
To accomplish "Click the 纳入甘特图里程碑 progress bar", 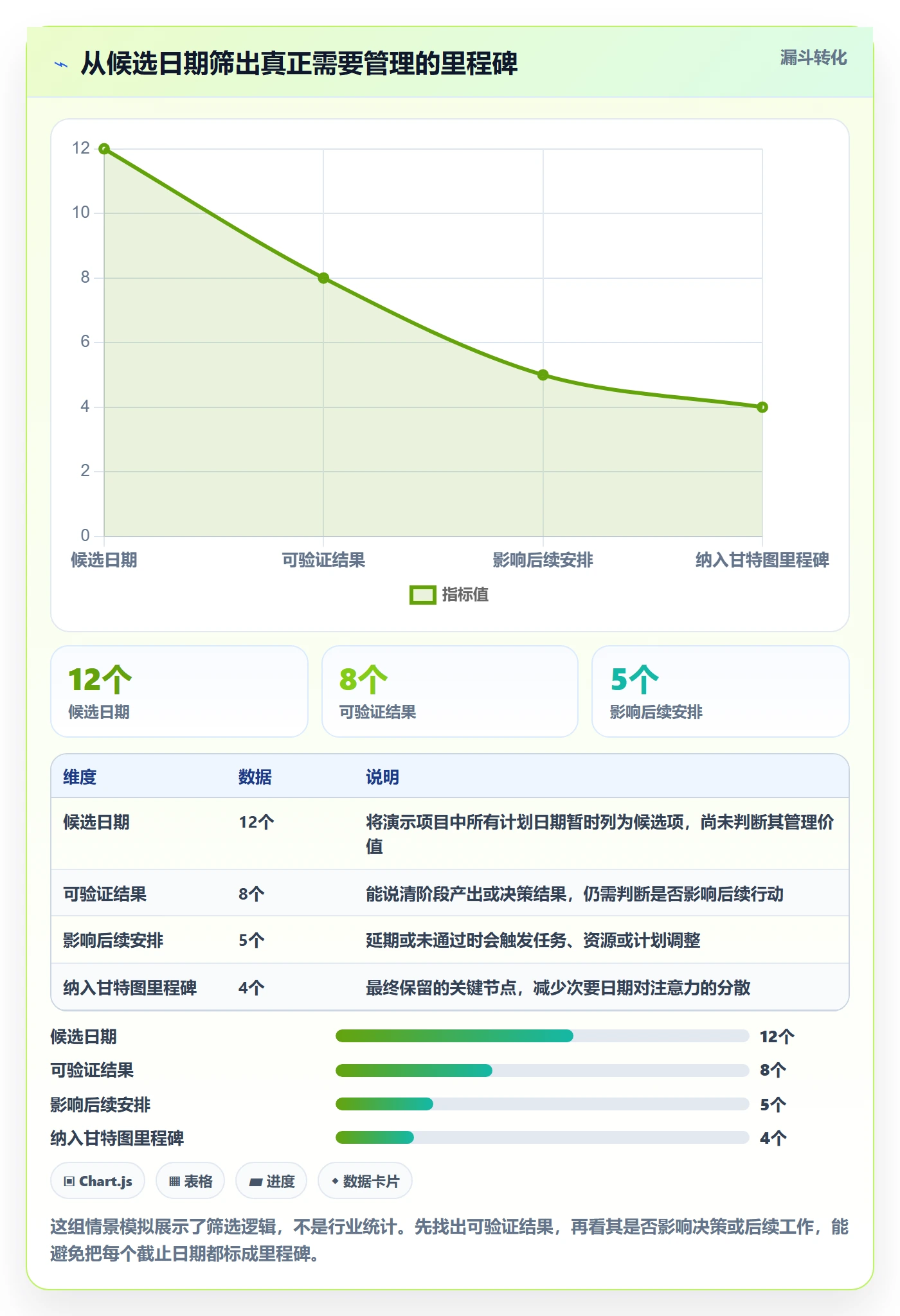I will click(543, 1137).
